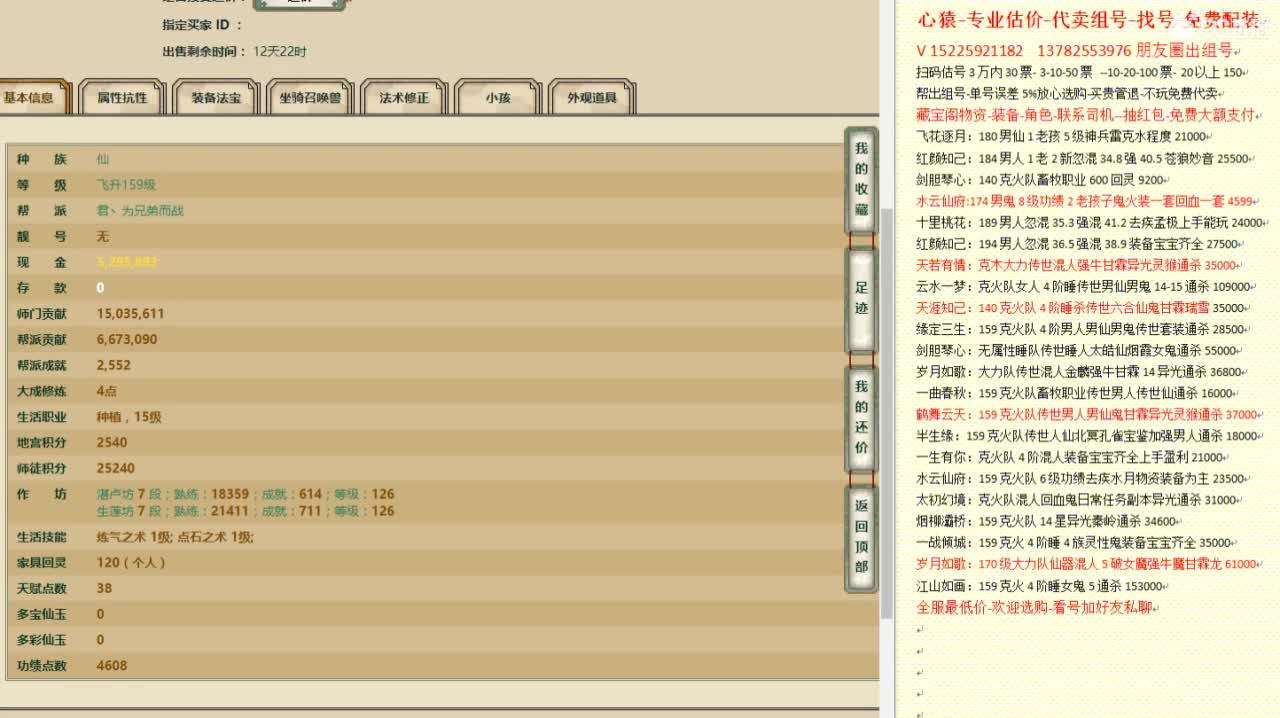The image size is (1280, 718).
Task: Switch to the 法术修正 tab
Action: [404, 98]
